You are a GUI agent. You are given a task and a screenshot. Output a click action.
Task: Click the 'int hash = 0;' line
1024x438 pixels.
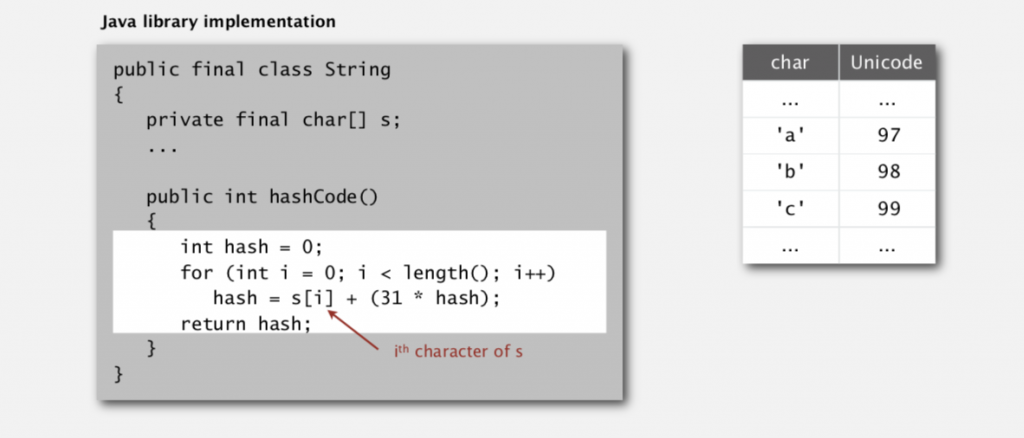(x=253, y=247)
